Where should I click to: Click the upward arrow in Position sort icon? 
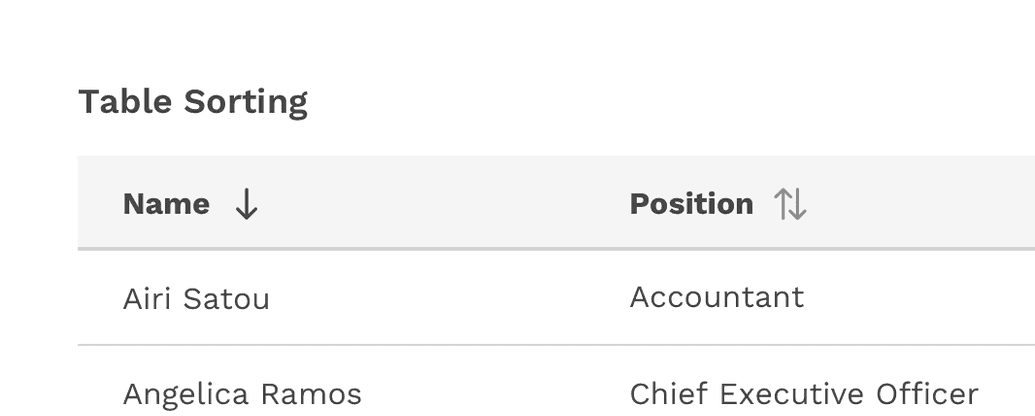coord(783,204)
